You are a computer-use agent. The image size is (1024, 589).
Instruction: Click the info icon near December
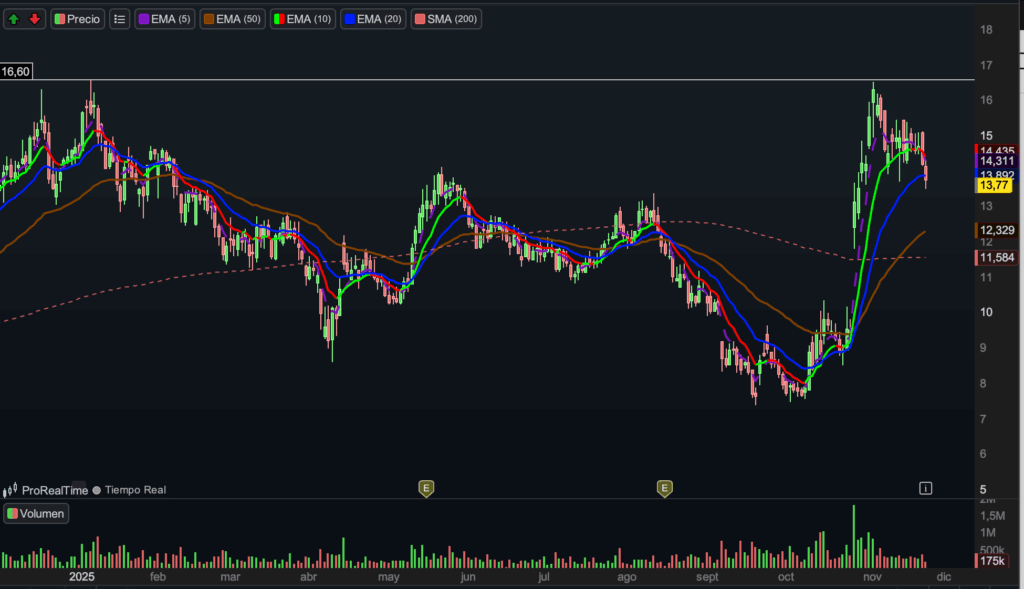coord(926,488)
